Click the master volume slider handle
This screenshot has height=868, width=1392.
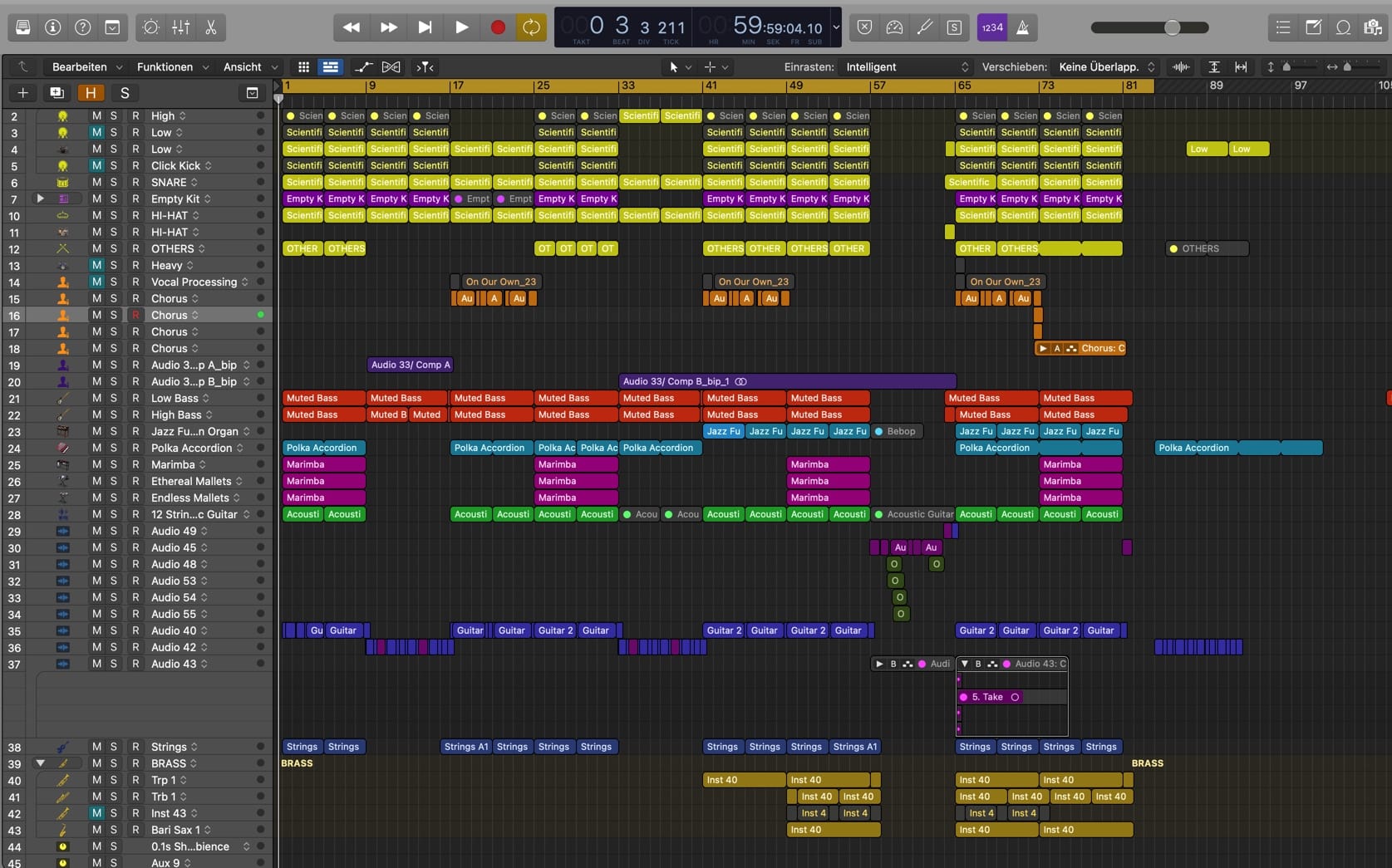1173,27
